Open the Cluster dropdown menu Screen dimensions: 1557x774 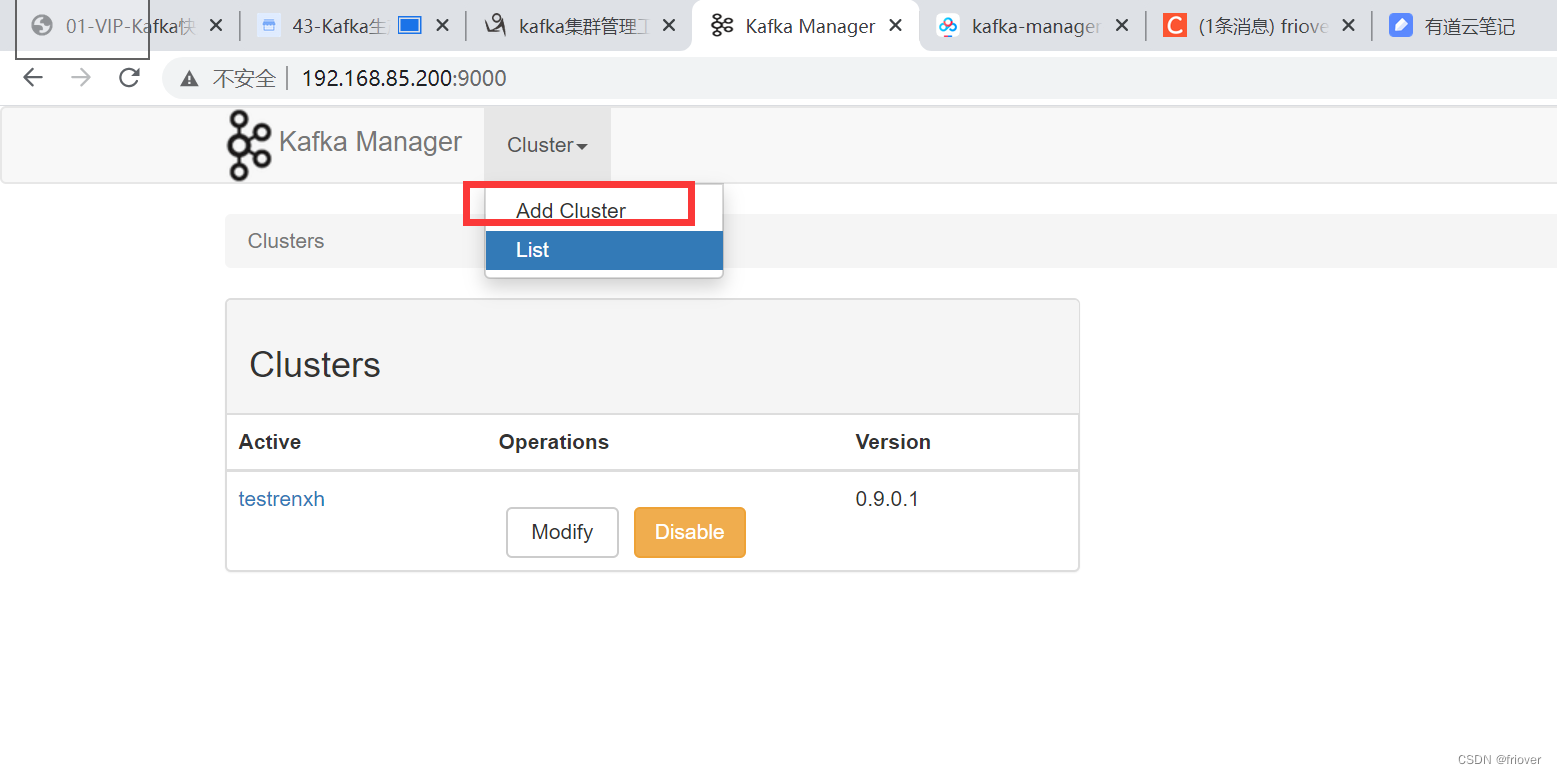point(547,145)
